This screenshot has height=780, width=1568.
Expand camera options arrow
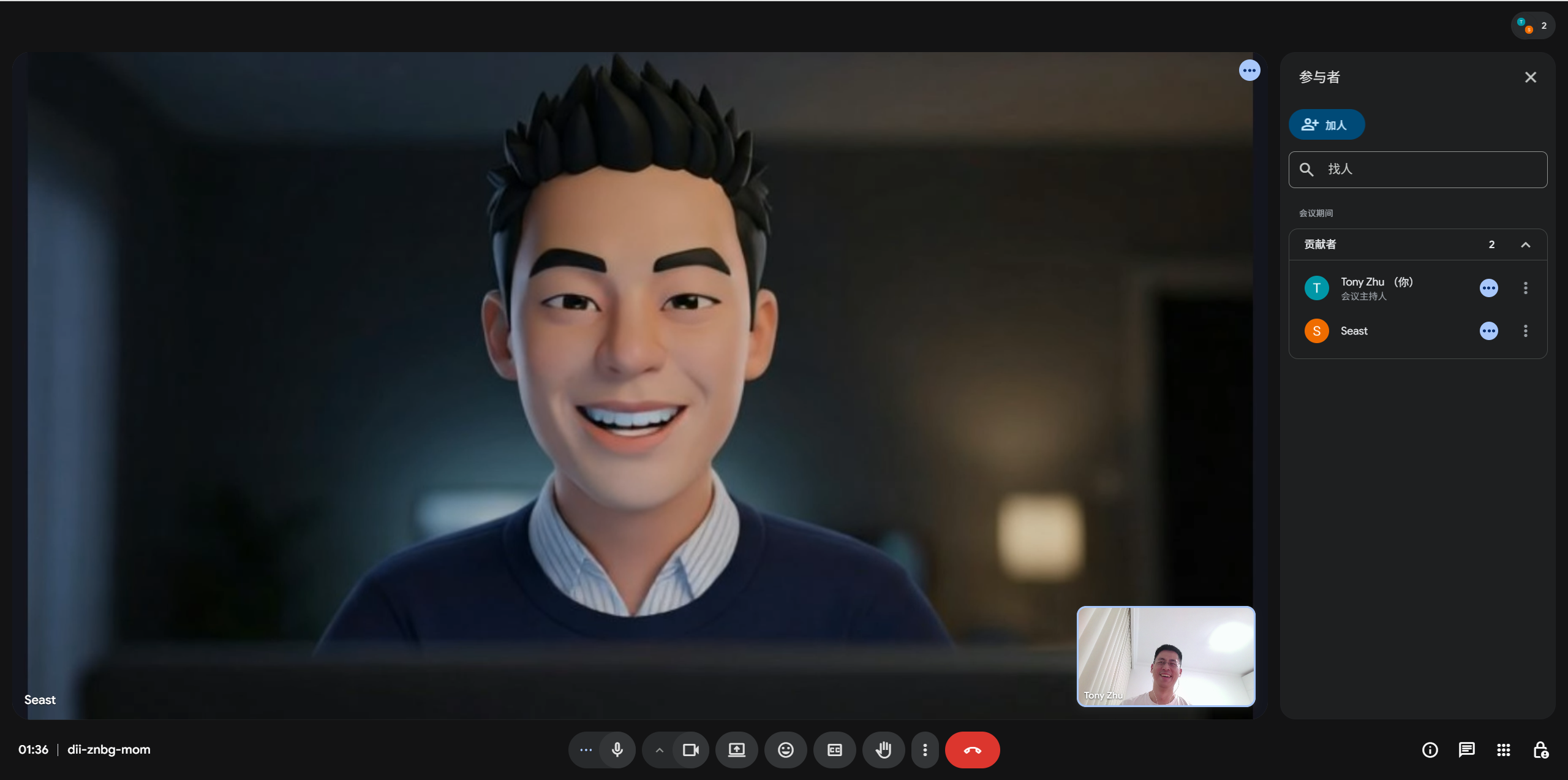point(659,749)
